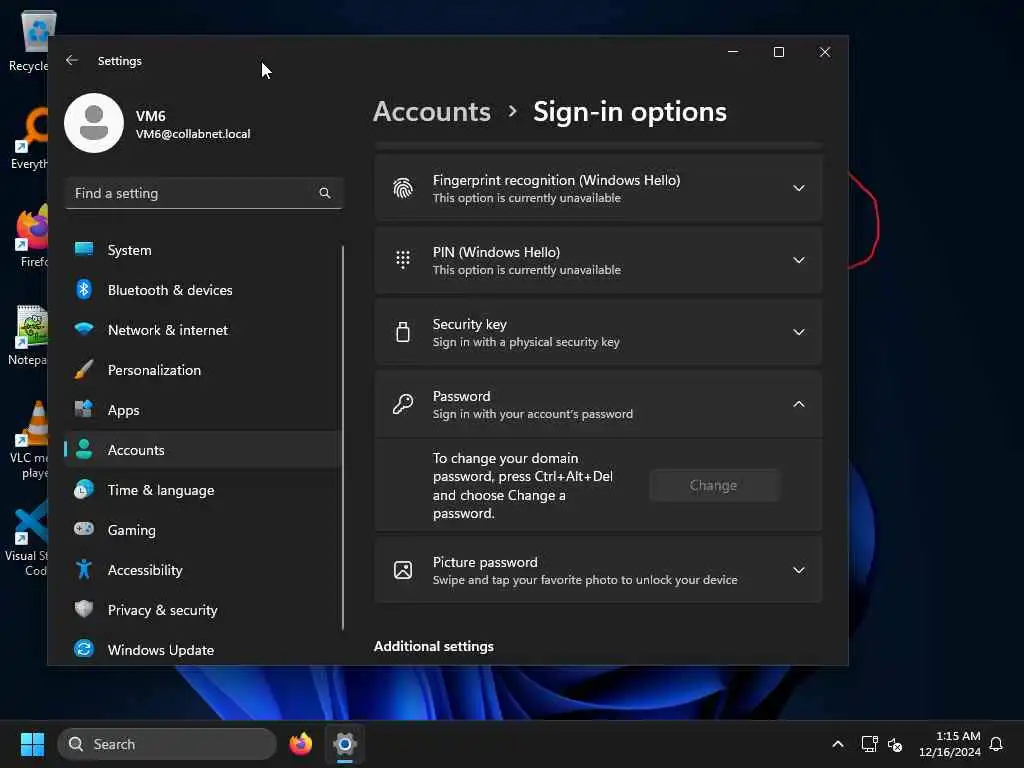Image resolution: width=1024 pixels, height=768 pixels.
Task: Click the VM6 user avatar picture
Action: click(x=94, y=123)
